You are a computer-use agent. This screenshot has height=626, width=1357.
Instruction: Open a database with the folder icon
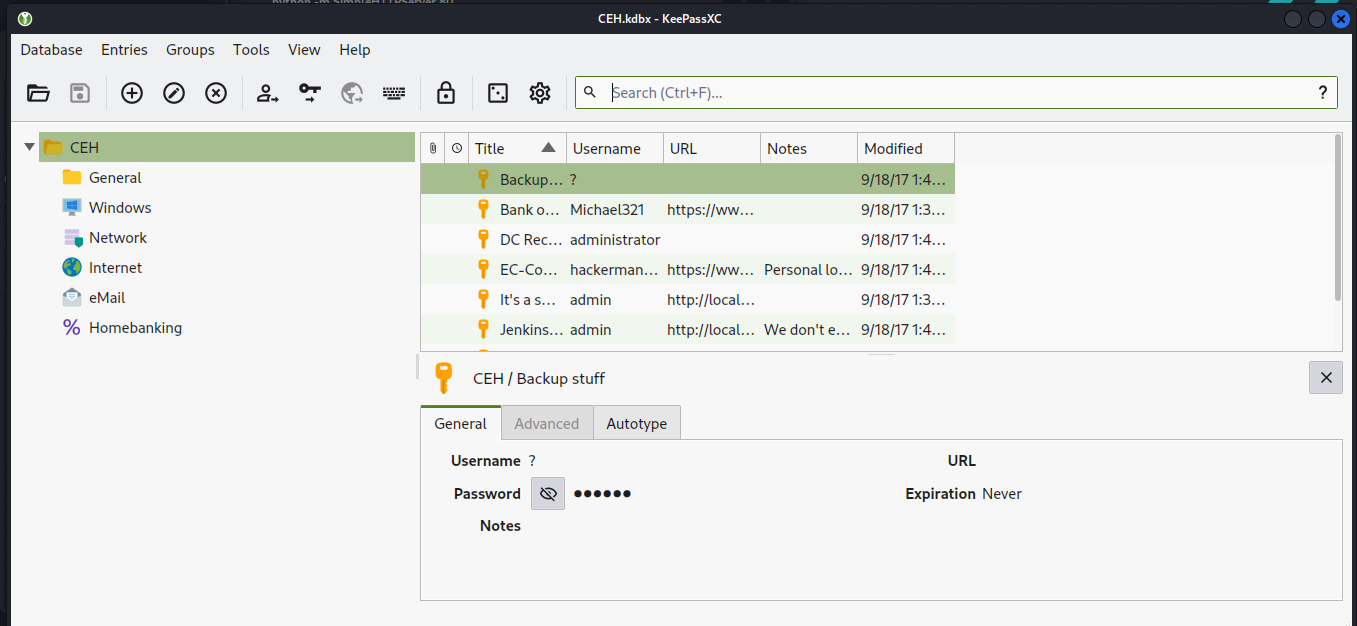(38, 93)
